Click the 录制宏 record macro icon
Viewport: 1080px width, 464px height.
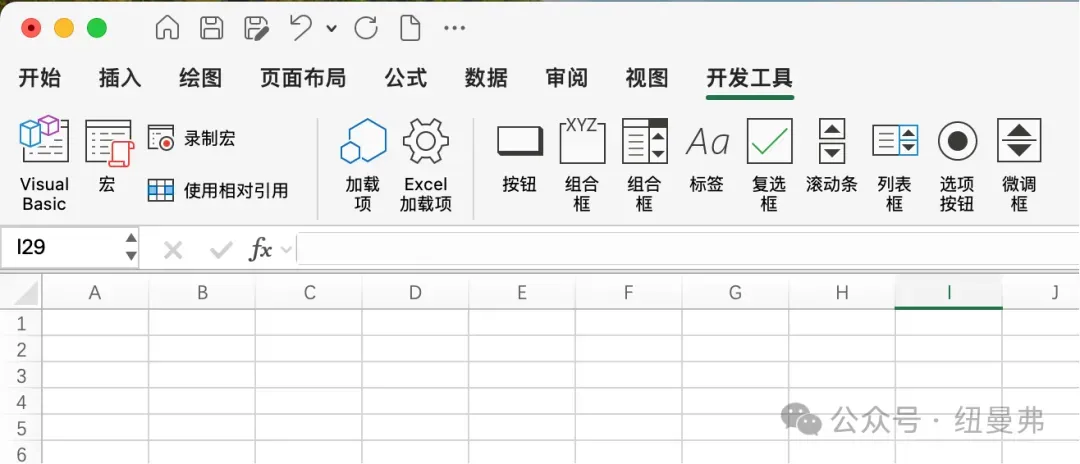(x=161, y=139)
